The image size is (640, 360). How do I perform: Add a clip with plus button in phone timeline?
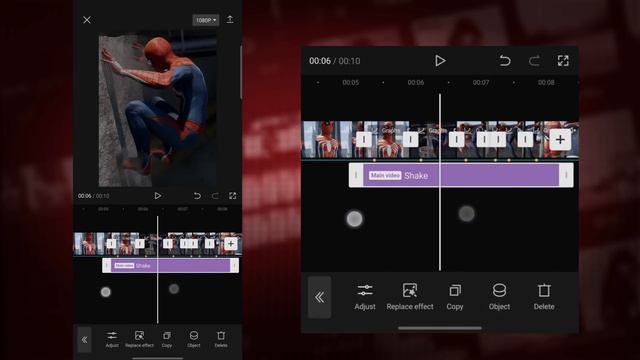point(231,244)
